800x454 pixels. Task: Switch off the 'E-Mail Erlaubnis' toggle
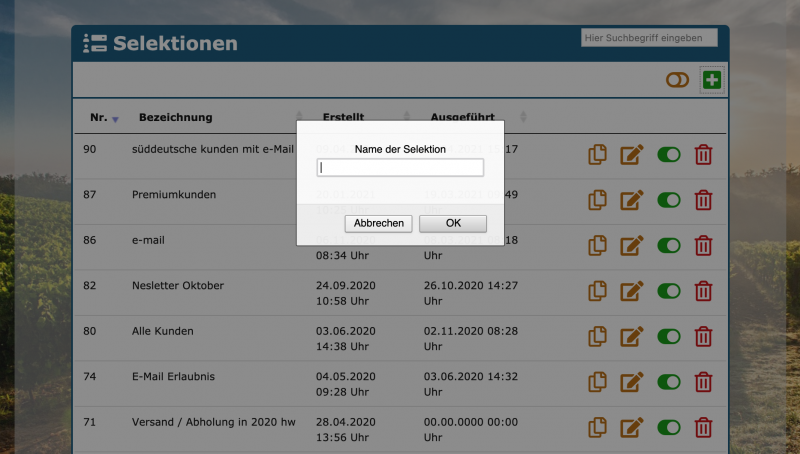click(x=668, y=382)
